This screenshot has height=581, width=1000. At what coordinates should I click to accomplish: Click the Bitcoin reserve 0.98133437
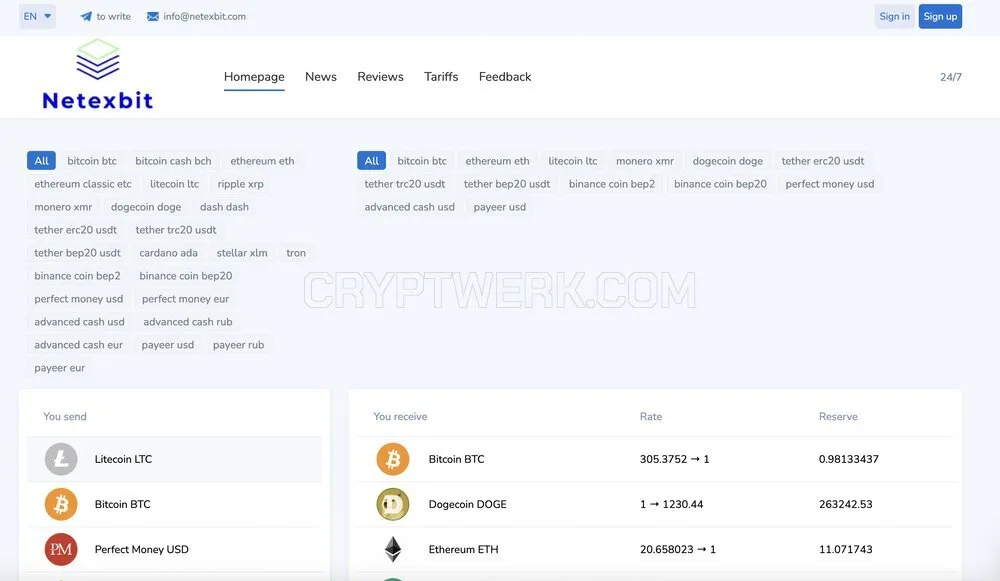tap(848, 459)
